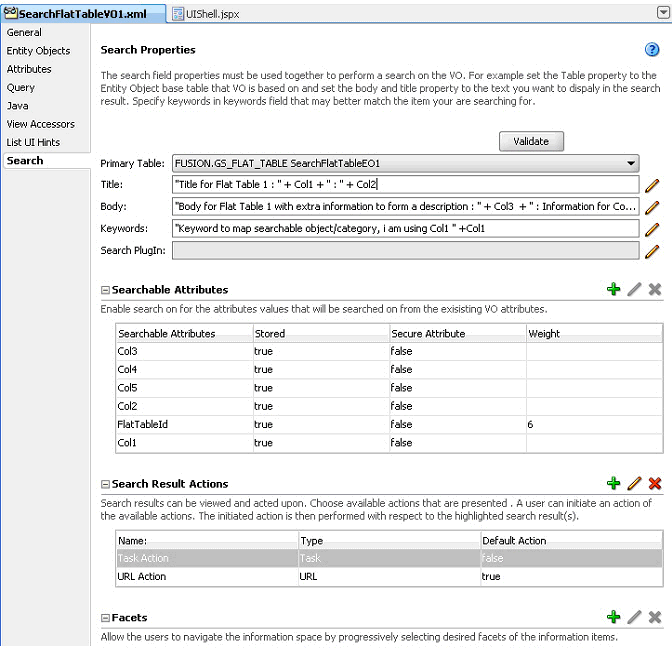The width and height of the screenshot is (672, 650).
Task: Open the Query page
Action: coord(21,88)
